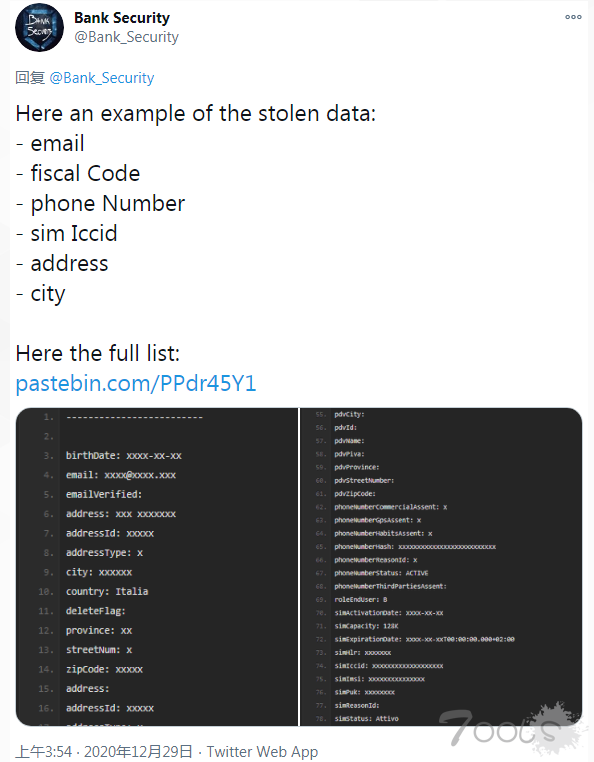This screenshot has width=594, height=762.
Task: Click the Bank Security display name
Action: 122,18
